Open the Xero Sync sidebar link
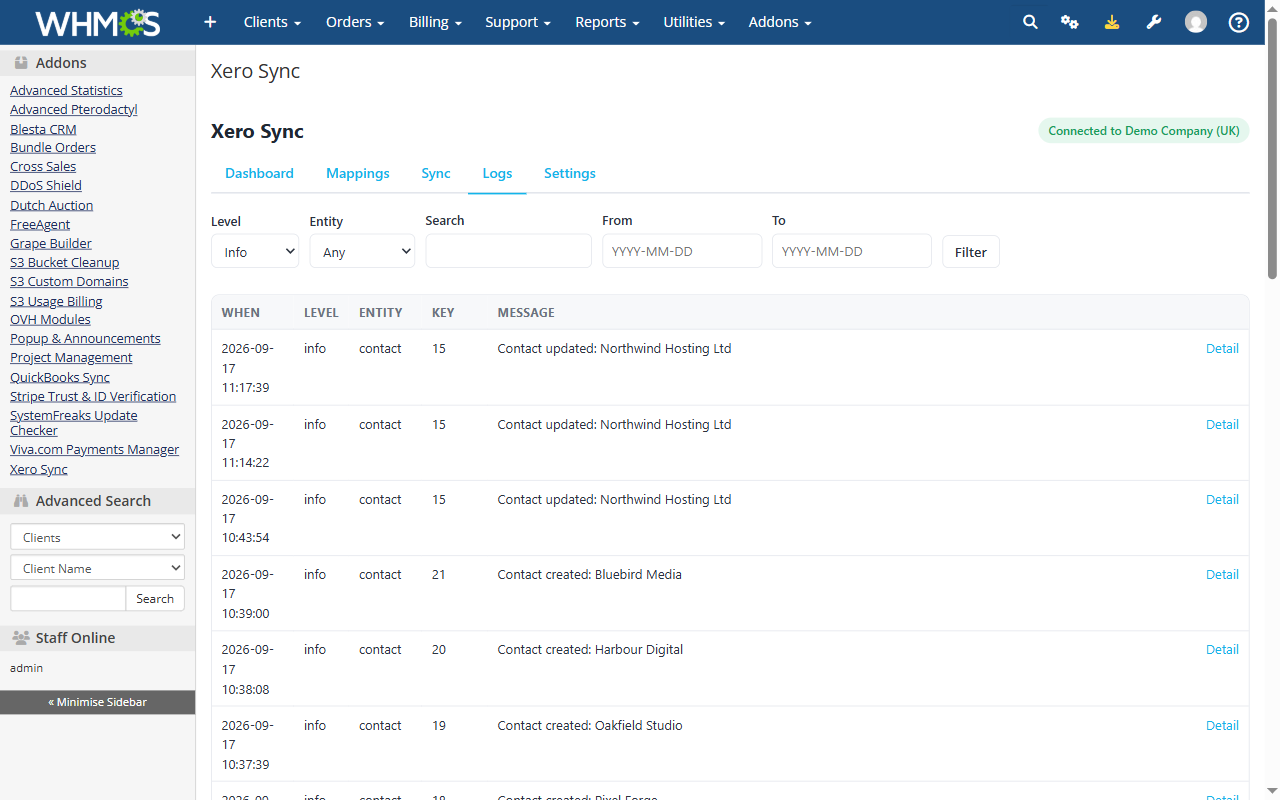 pyautogui.click(x=39, y=469)
